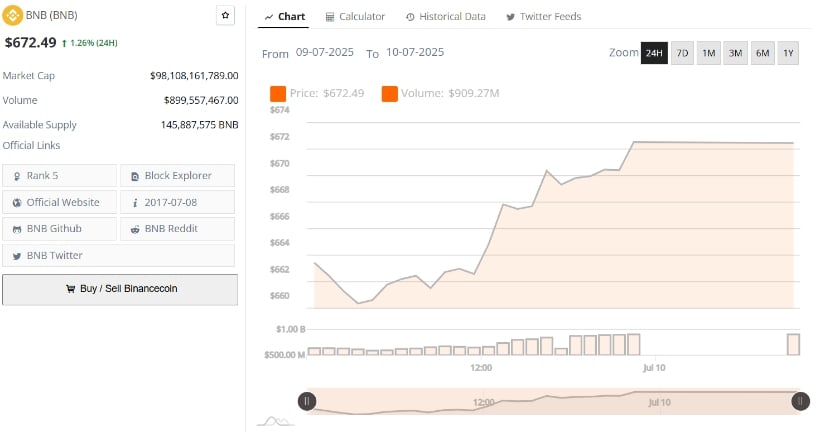Open the BNB Reddit link
825x432 pixels.
pyautogui.click(x=177, y=229)
